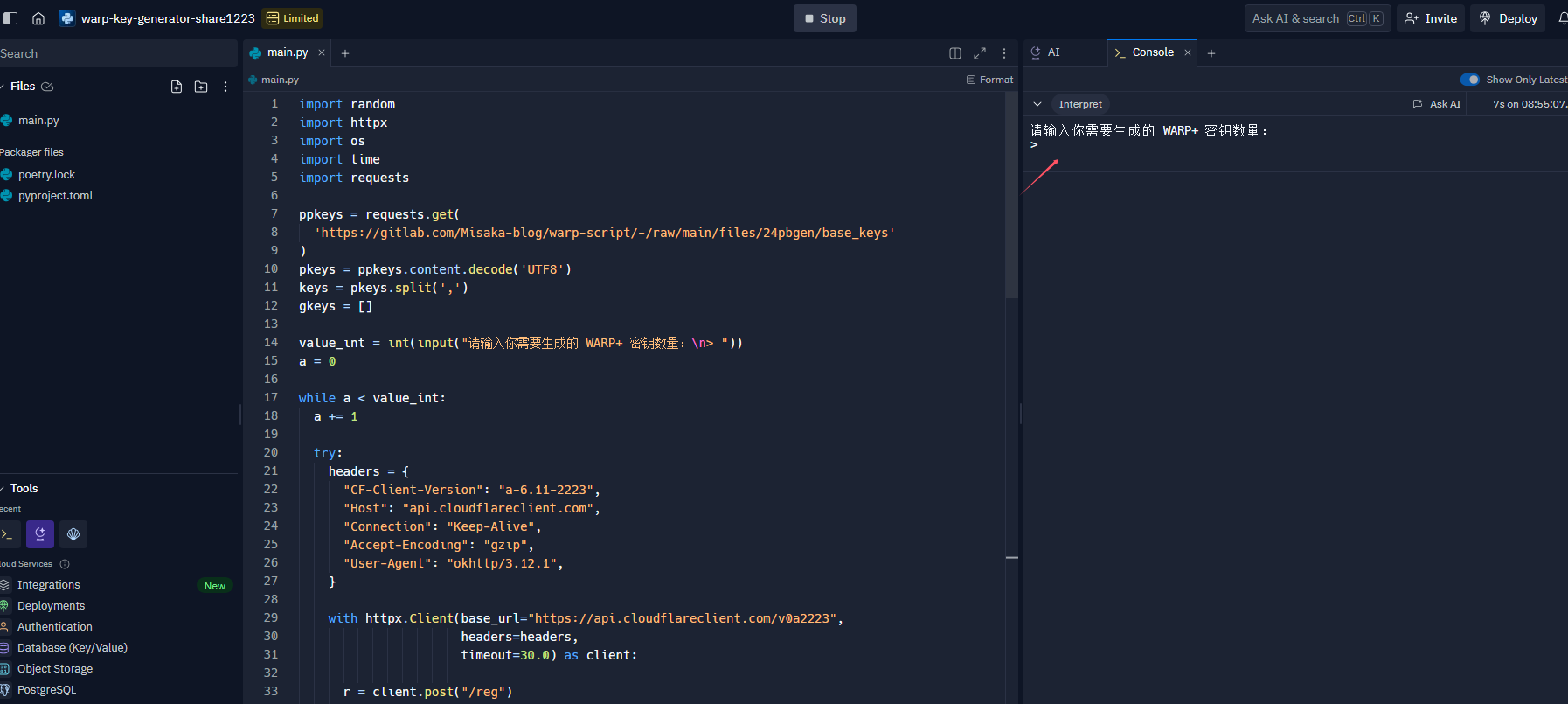Open pyproject.toml in file tree

[55, 196]
